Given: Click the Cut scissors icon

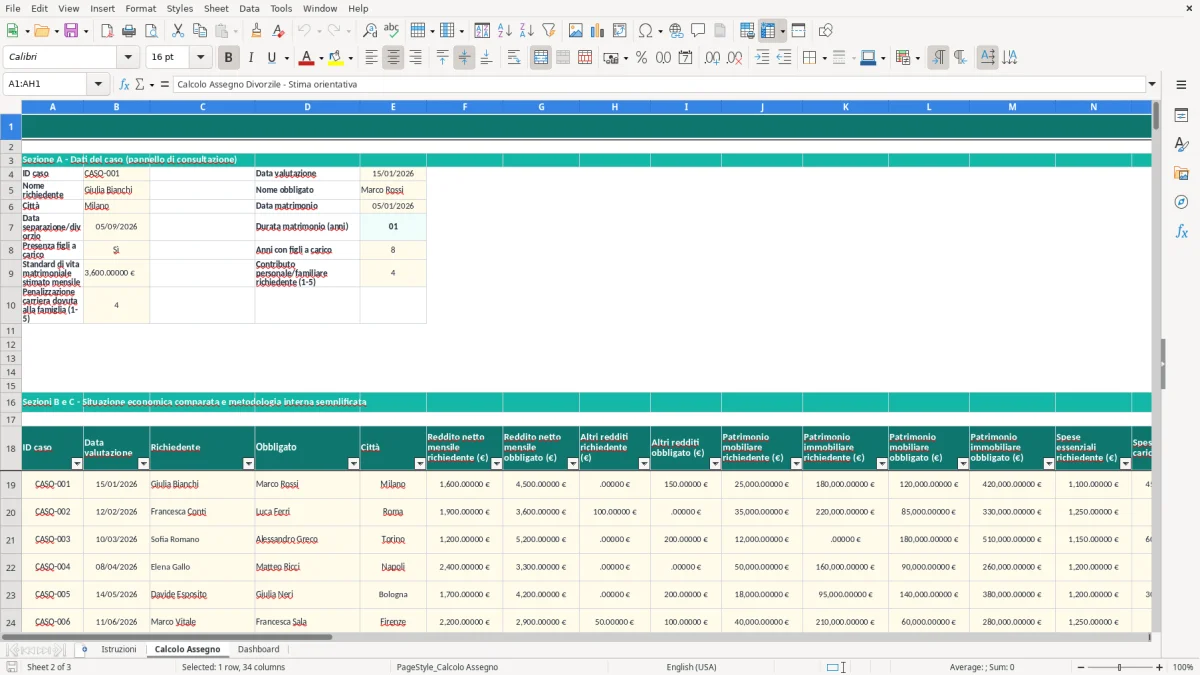Looking at the screenshot, I should click(178, 31).
